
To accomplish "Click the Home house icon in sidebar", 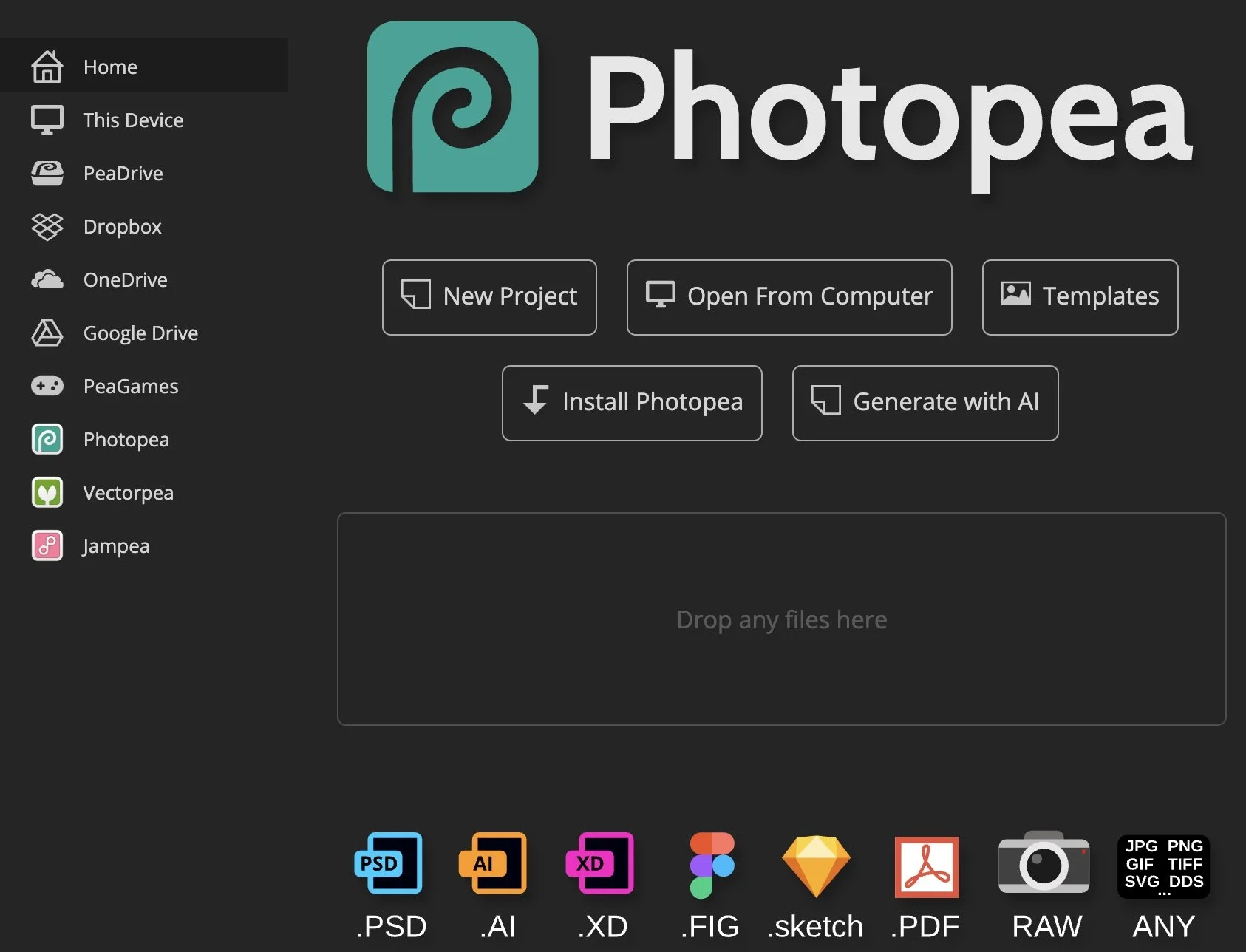I will click(47, 67).
